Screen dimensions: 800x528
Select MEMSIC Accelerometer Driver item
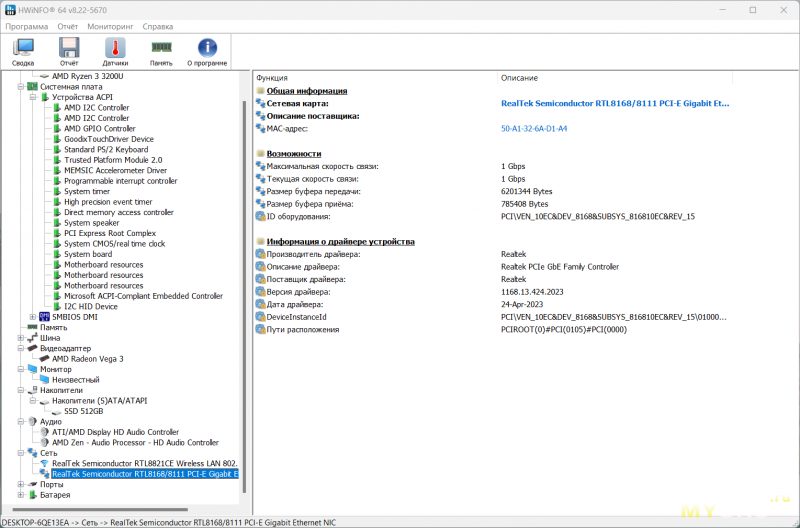tap(115, 170)
